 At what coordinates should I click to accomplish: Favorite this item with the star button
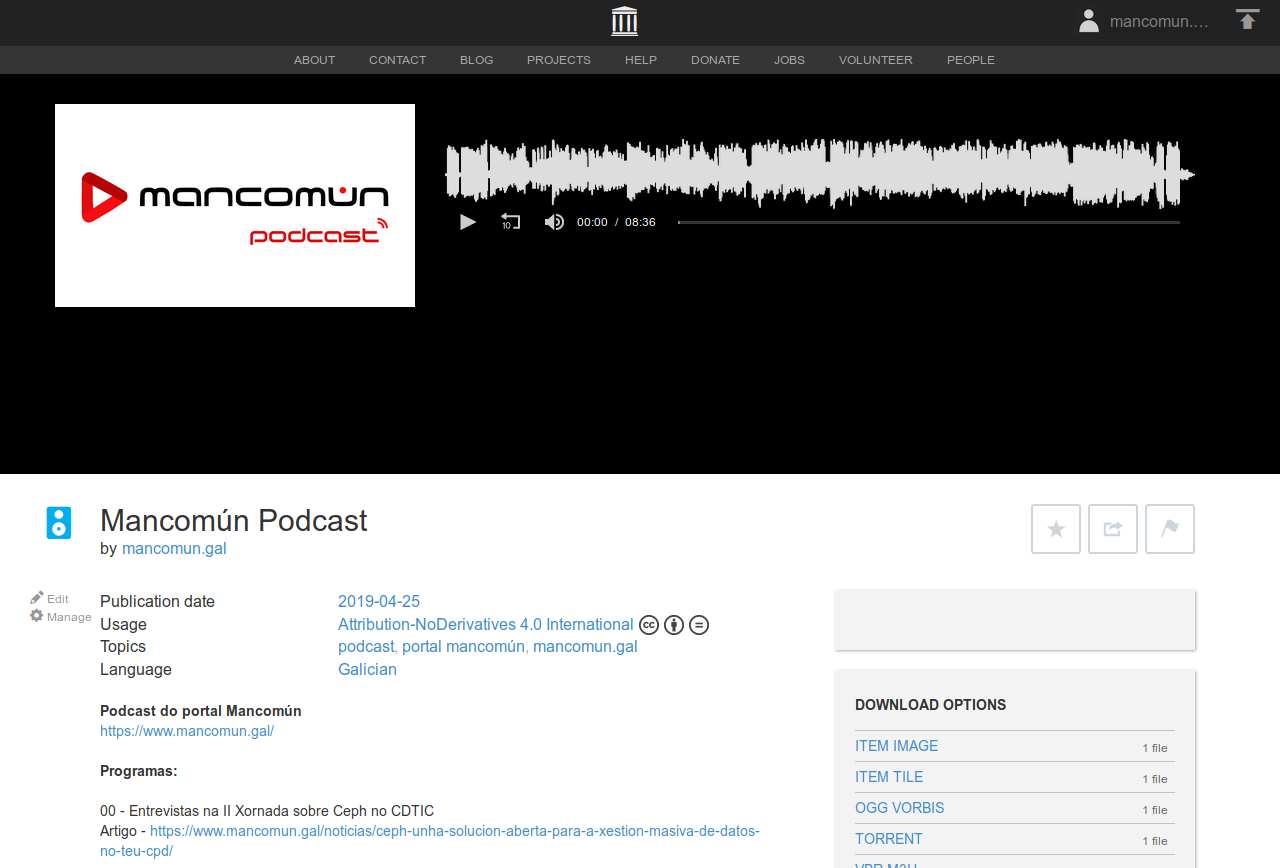tap(1056, 529)
